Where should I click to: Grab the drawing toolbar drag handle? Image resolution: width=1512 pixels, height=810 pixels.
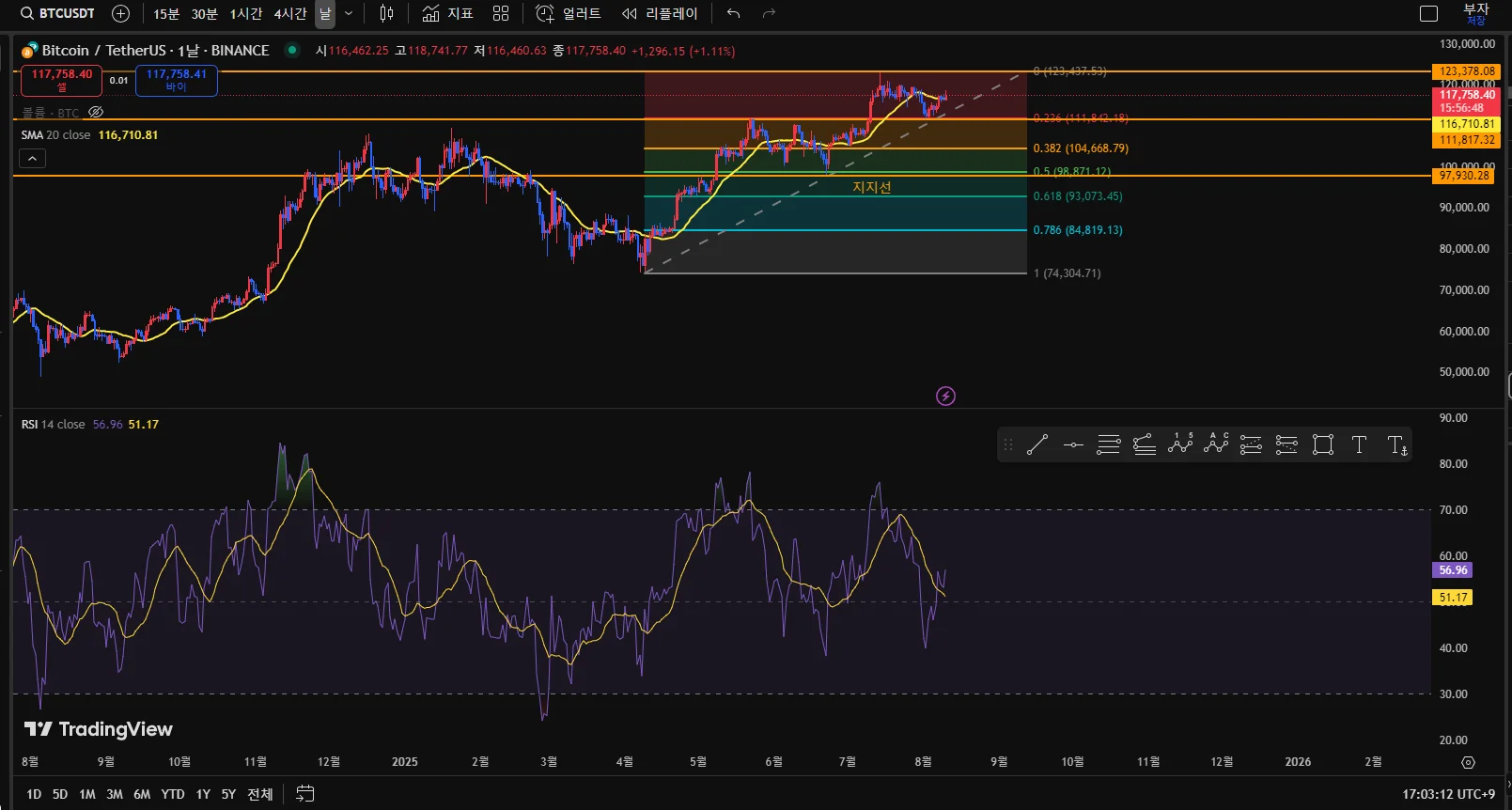pos(1008,444)
